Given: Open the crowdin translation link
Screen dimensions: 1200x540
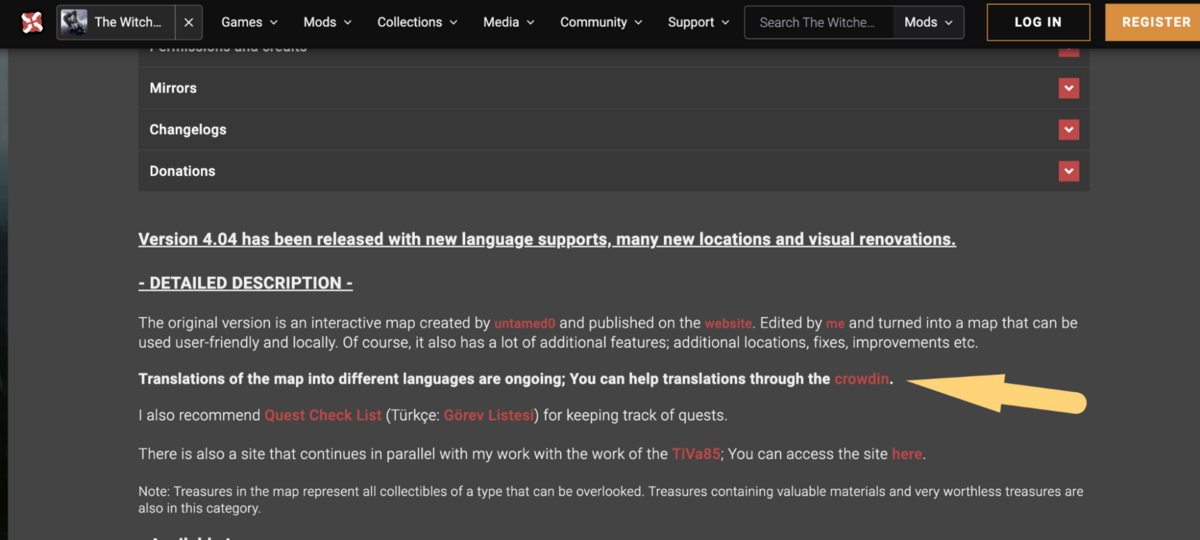Looking at the screenshot, I should (x=861, y=379).
